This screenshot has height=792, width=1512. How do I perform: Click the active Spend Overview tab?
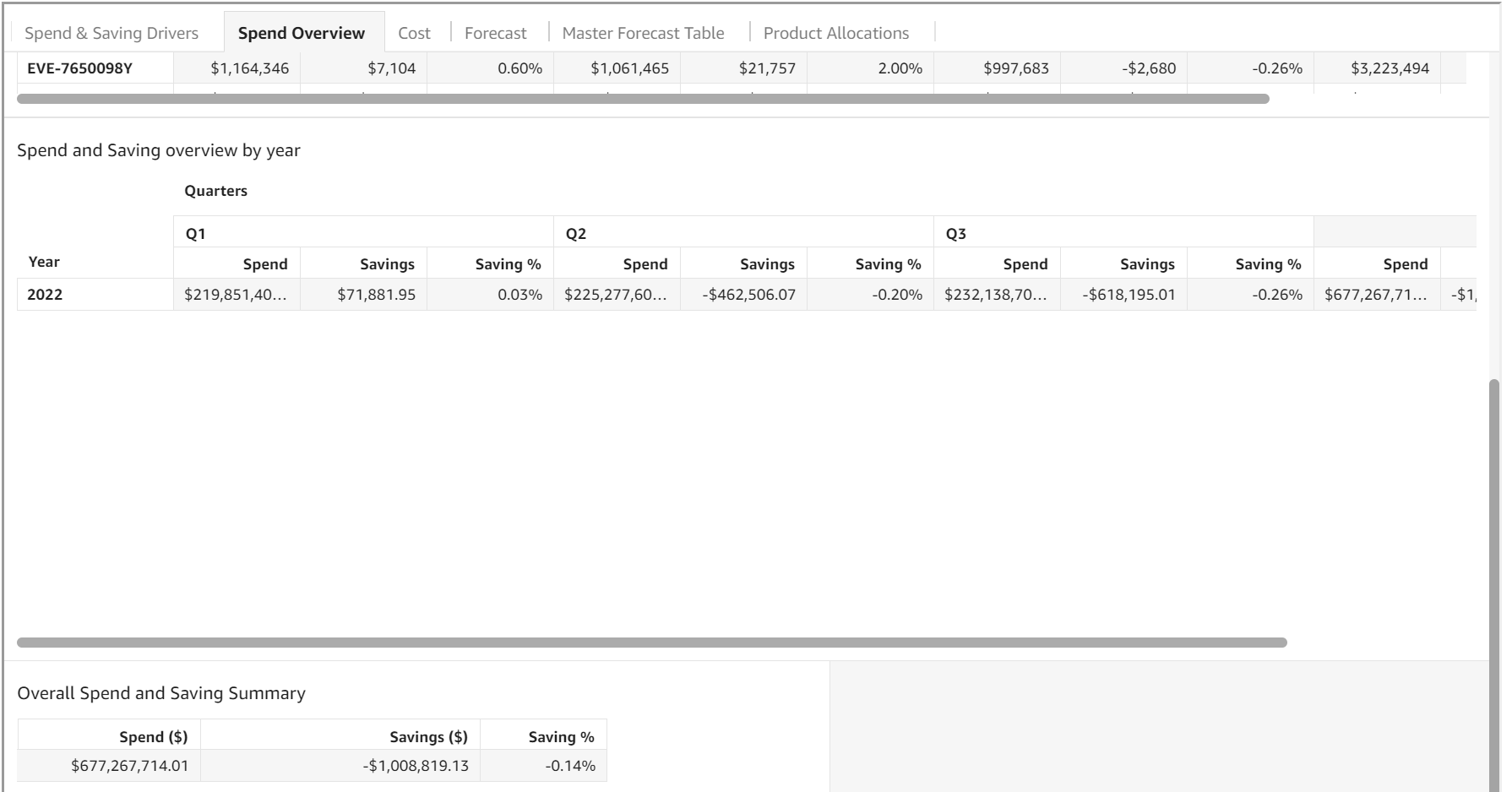pyautogui.click(x=302, y=33)
